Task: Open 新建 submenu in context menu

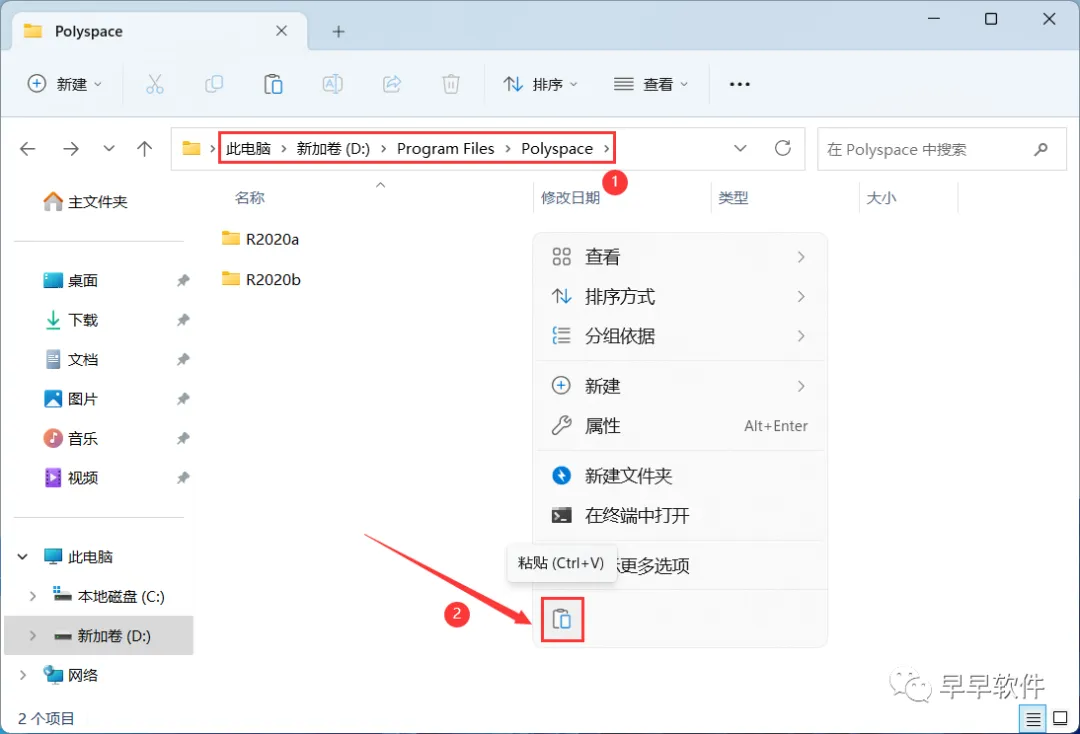Action: coord(680,386)
